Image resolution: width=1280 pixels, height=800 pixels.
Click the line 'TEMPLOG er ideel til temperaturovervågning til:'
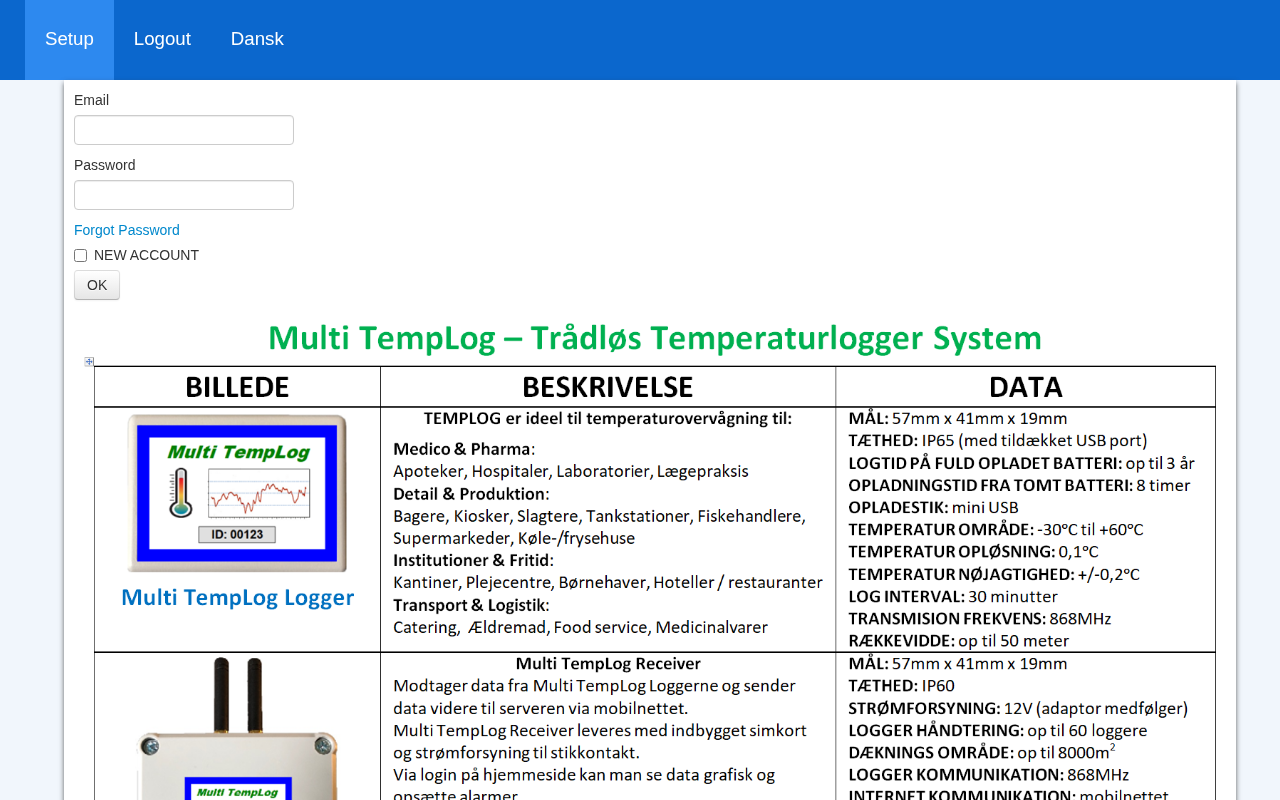coord(608,418)
